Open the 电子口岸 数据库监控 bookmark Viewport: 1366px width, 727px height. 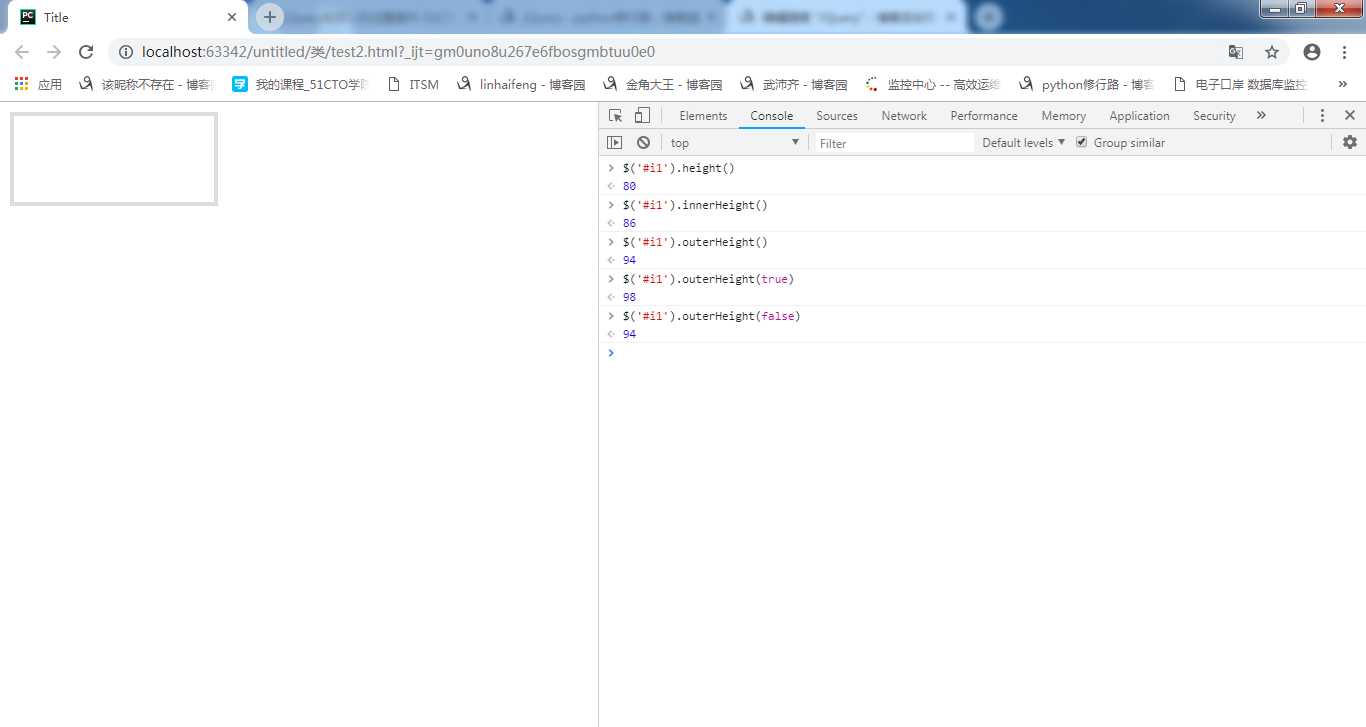click(1239, 84)
